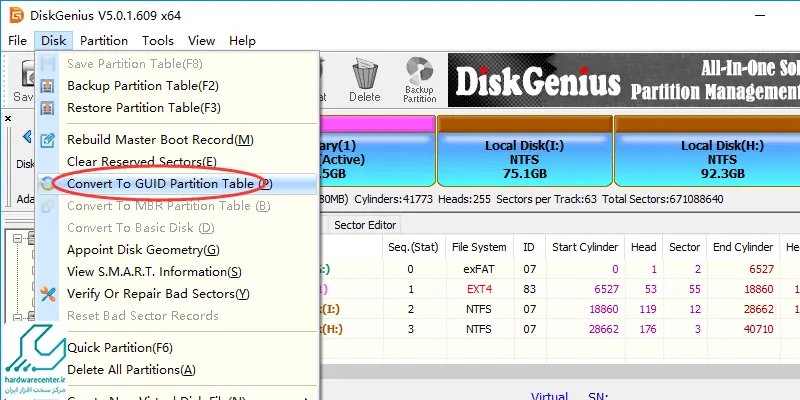This screenshot has height=400, width=800.
Task: Click the Sector column header
Action: coord(684,247)
